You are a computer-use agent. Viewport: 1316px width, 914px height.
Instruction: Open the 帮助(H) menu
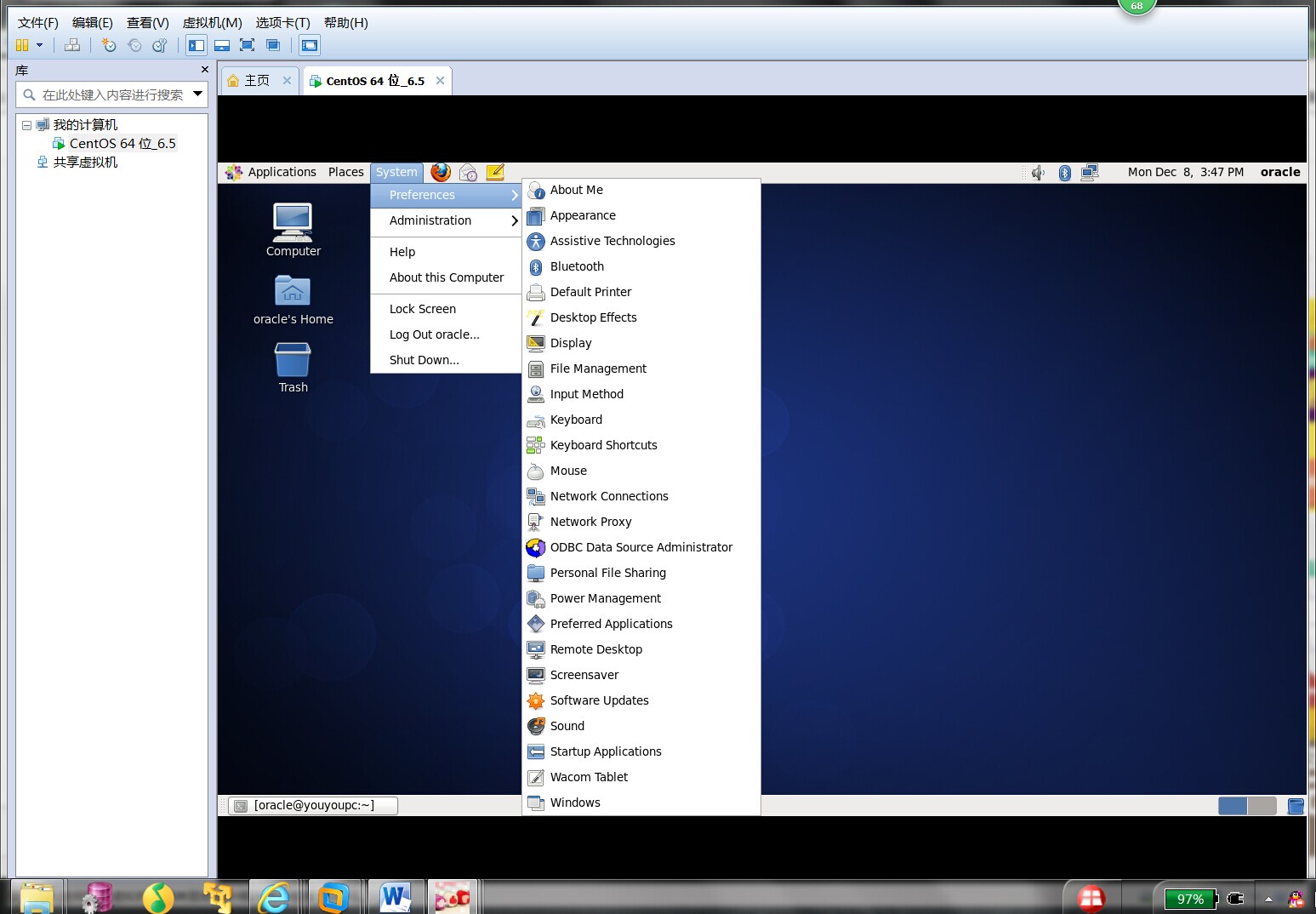pos(346,23)
